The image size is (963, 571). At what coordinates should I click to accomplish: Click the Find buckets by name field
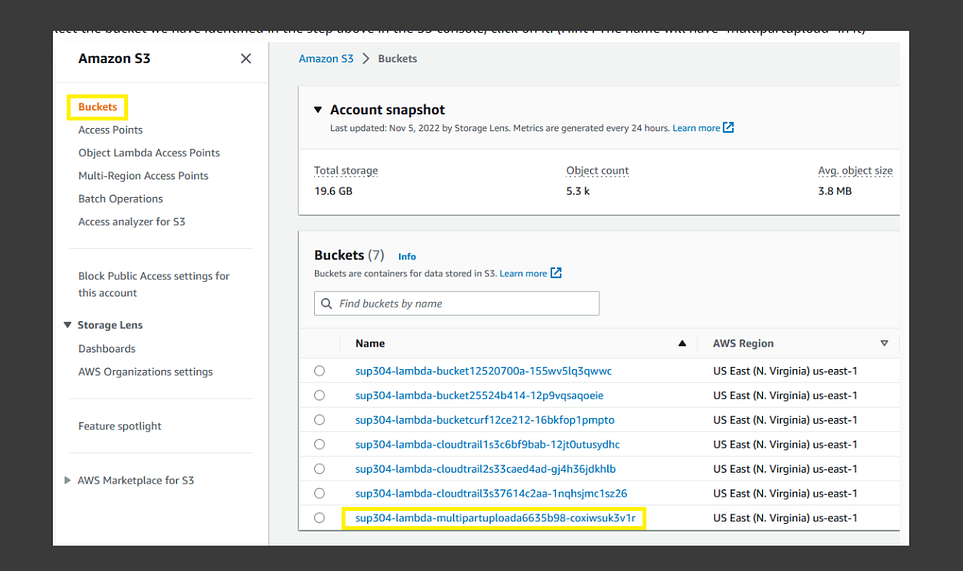tap(465, 304)
